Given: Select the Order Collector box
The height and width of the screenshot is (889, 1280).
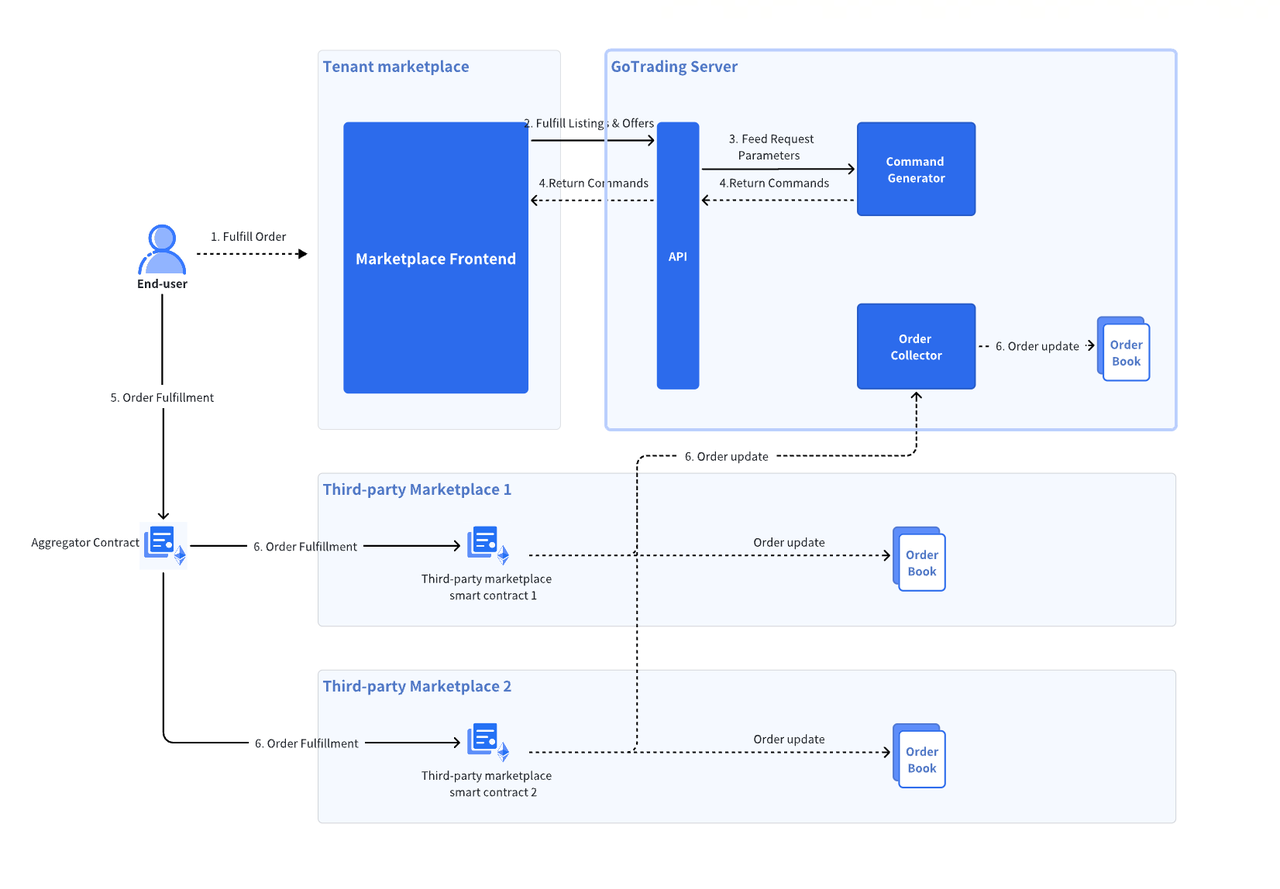Looking at the screenshot, I should [916, 347].
